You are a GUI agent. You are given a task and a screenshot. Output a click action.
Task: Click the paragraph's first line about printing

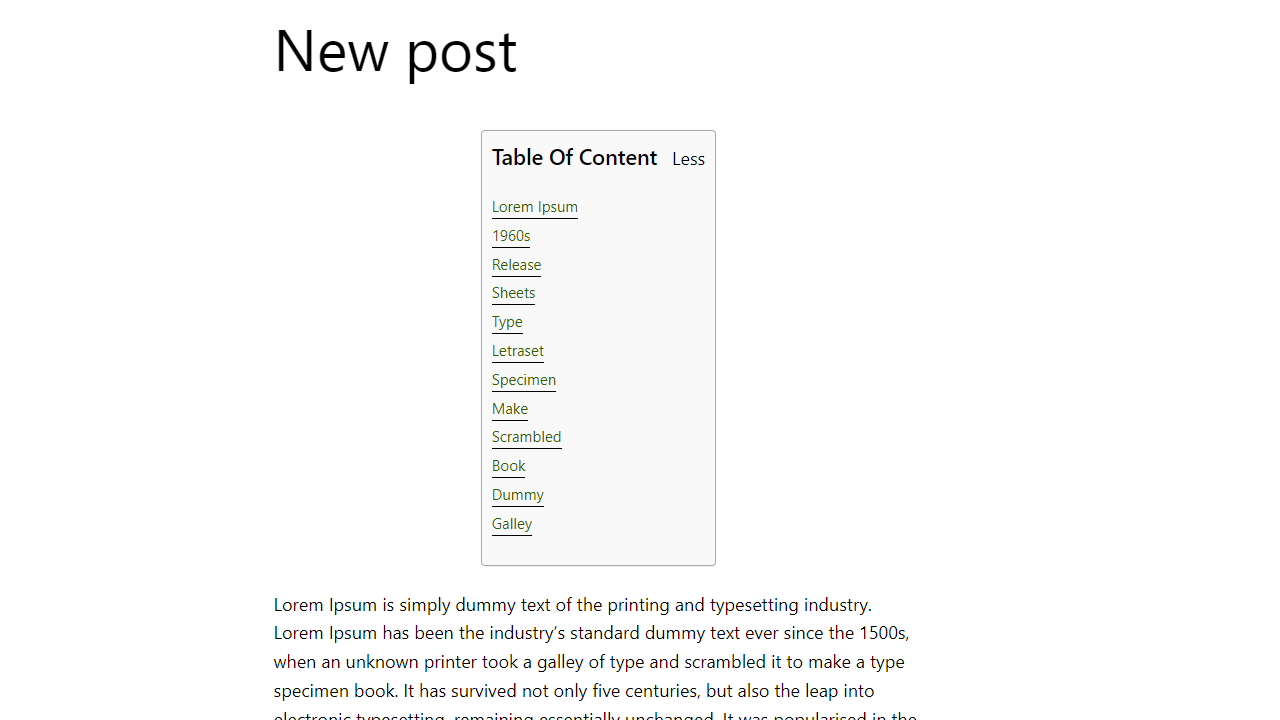pyautogui.click(x=572, y=605)
